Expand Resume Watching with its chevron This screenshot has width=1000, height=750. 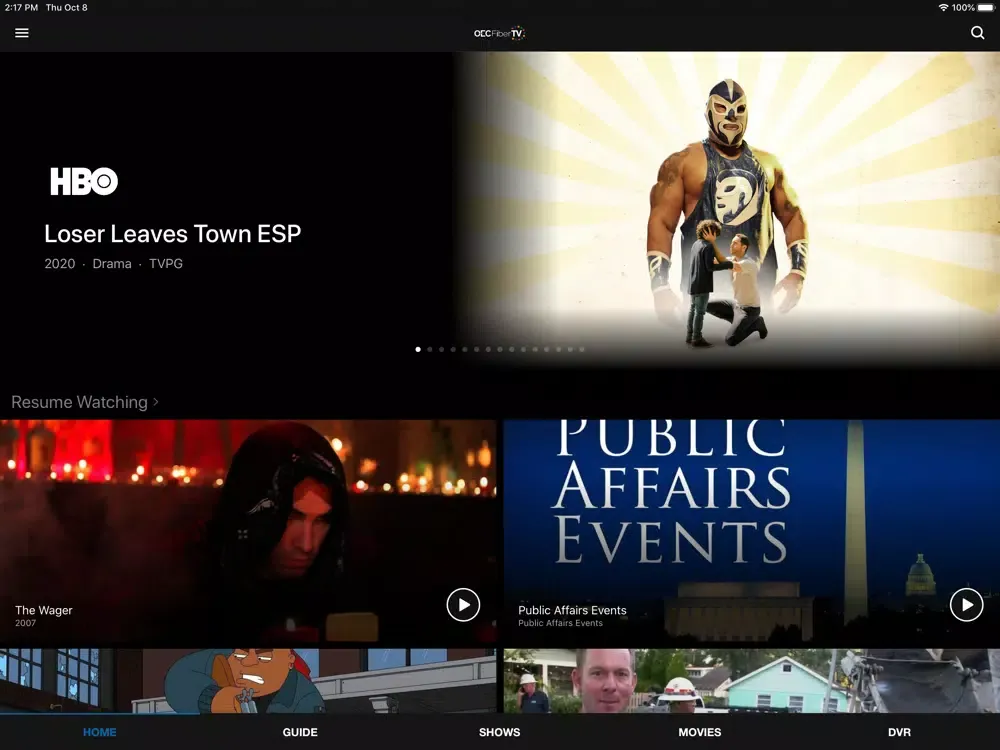pyautogui.click(x=156, y=402)
